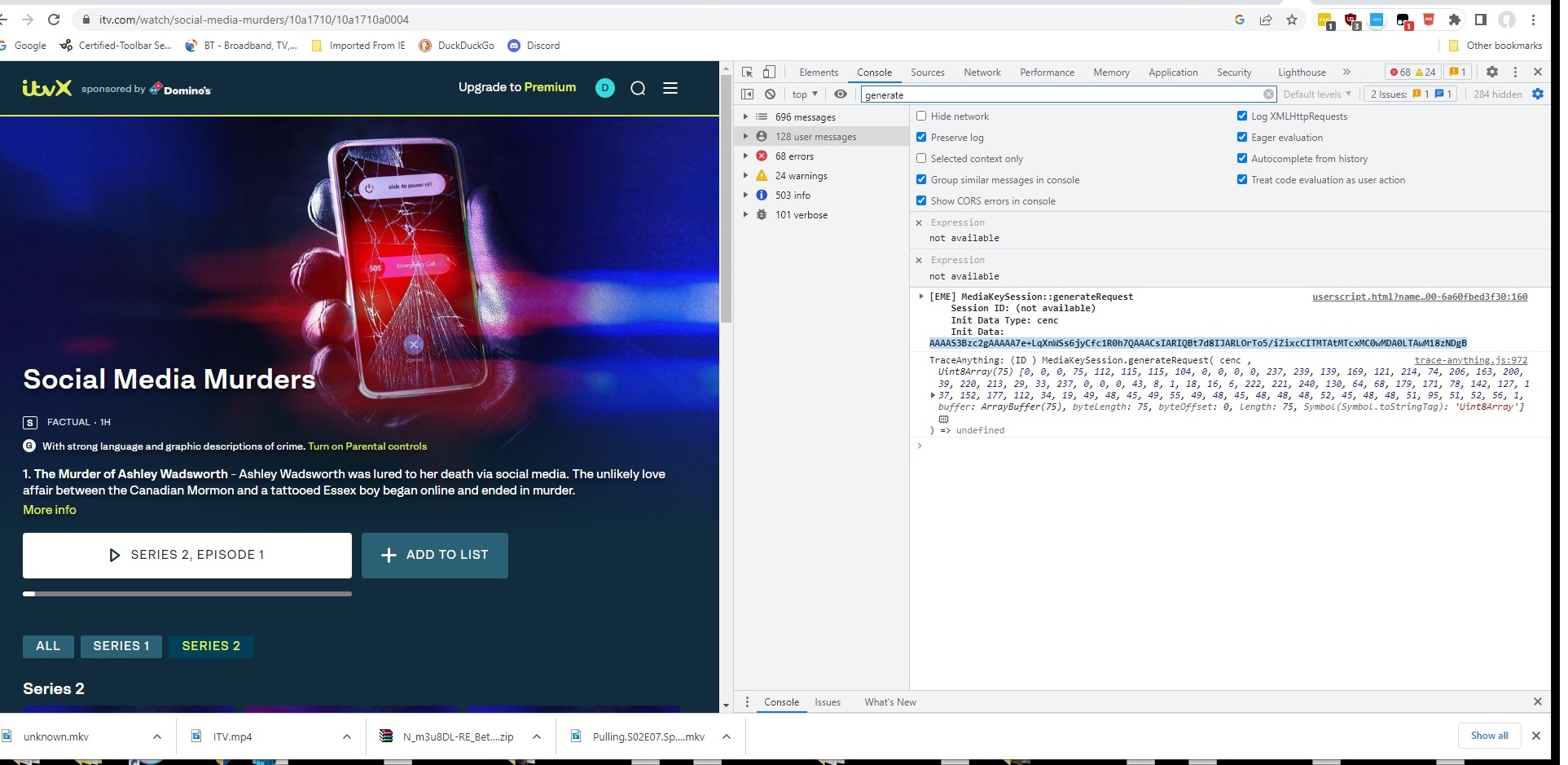The height and width of the screenshot is (765, 1568).
Task: Switch to the Elements tab
Action: (819, 73)
